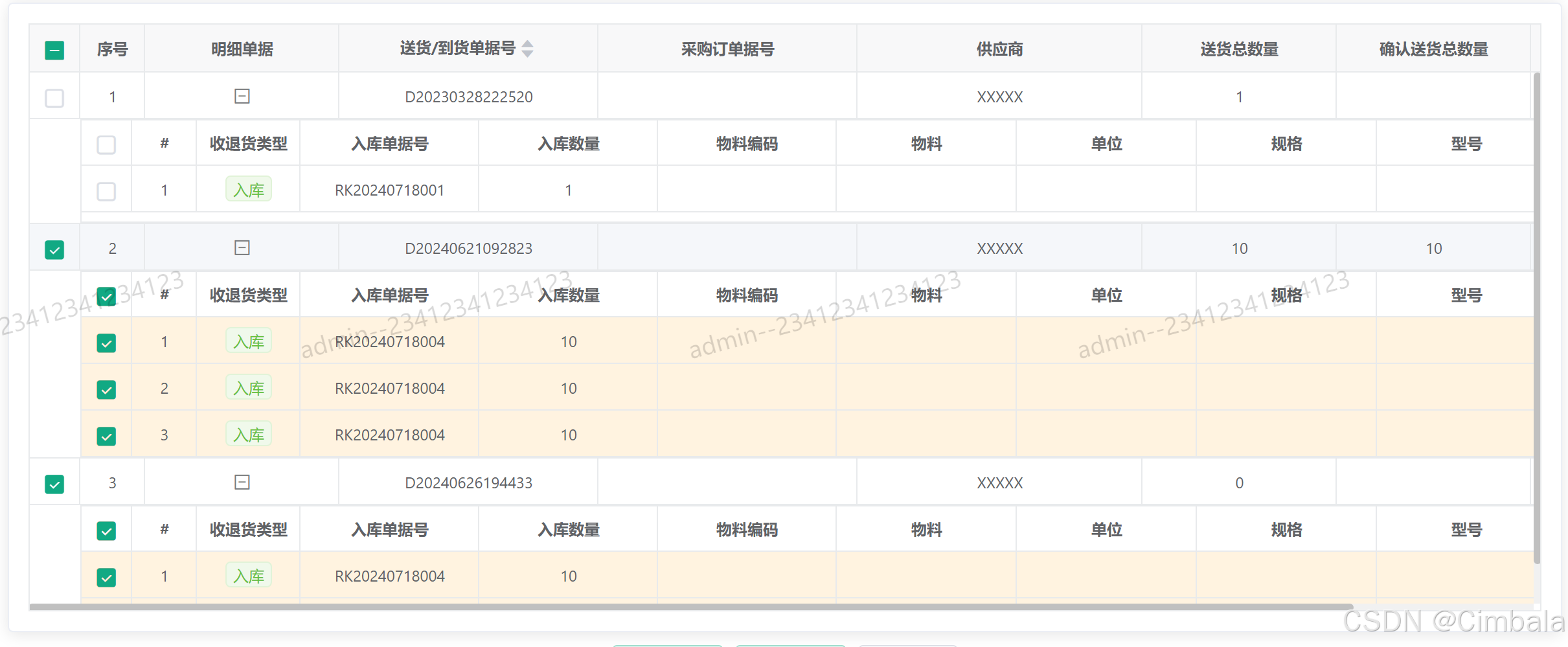Viewport: 1568px width, 647px height.
Task: Uncheck sub-row 3 under D20240621092823
Action: pyautogui.click(x=106, y=436)
